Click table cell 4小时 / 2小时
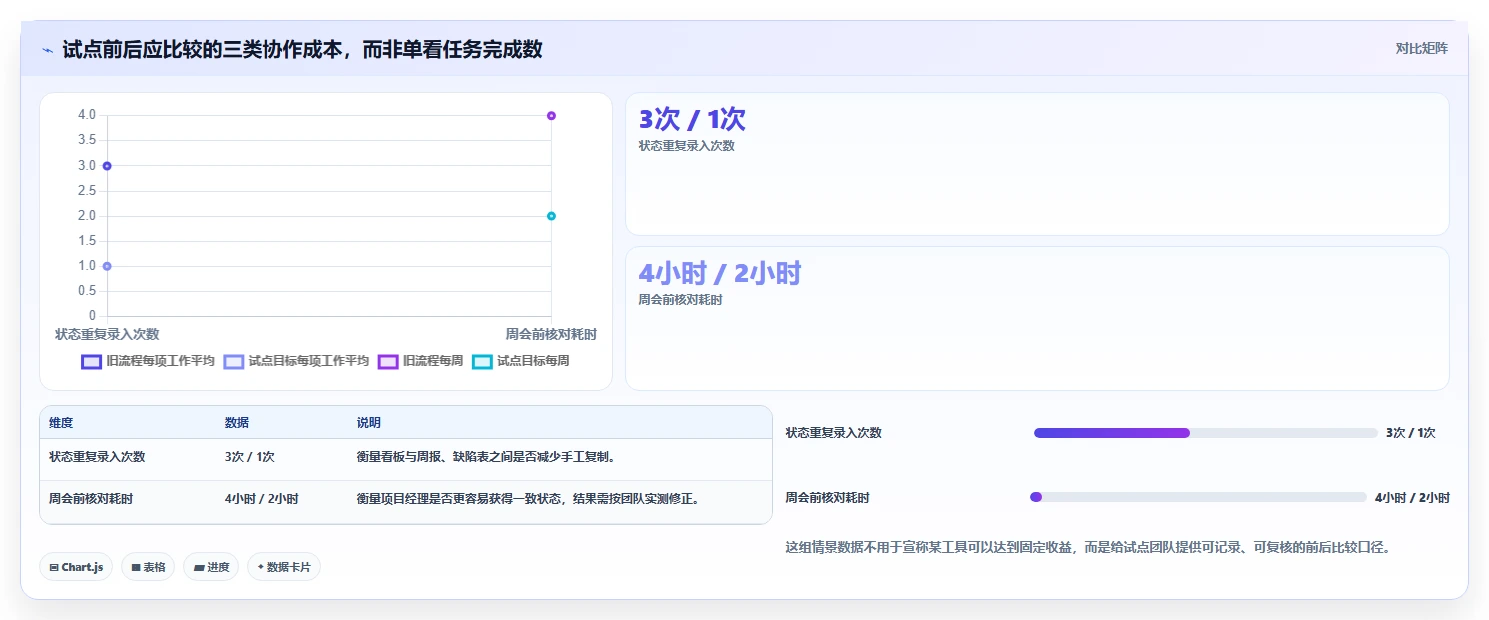 tap(262, 499)
